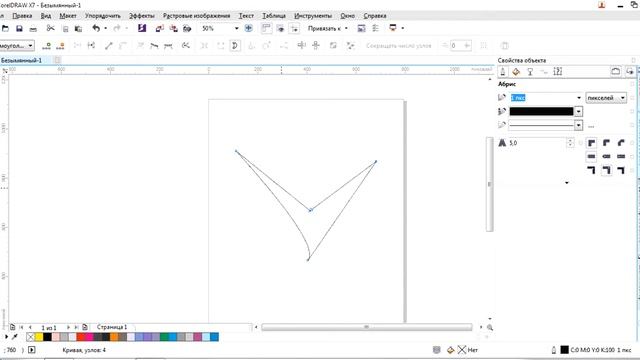Click the Paste icon
The width and height of the screenshot is (640, 360).
click(78, 29)
